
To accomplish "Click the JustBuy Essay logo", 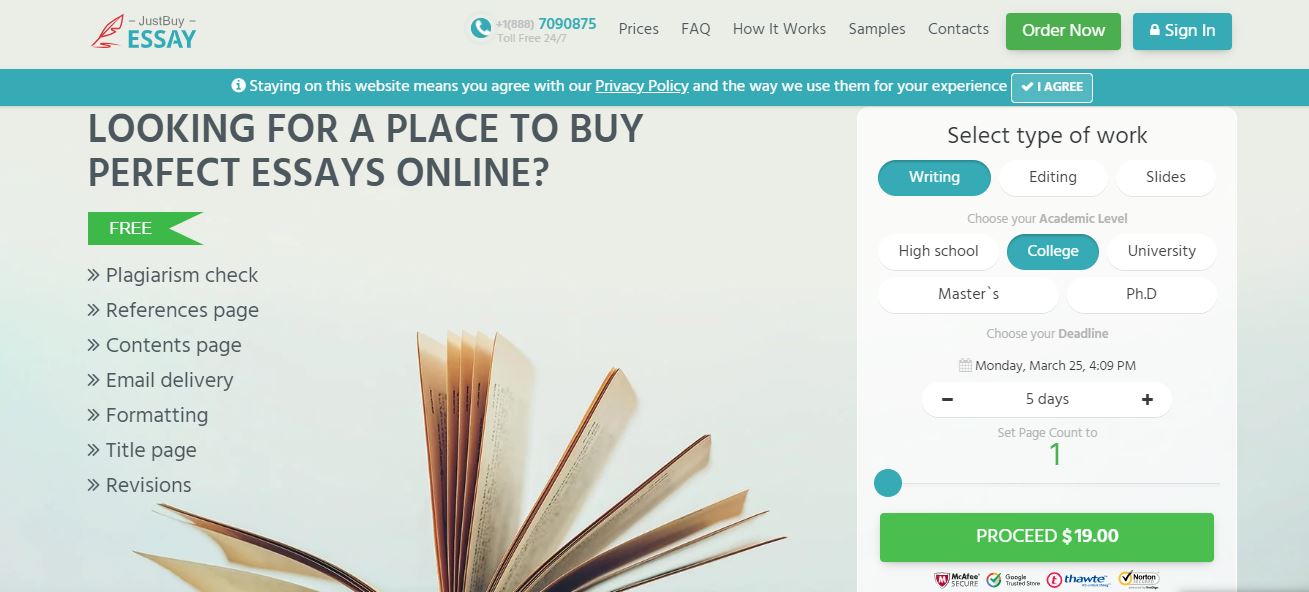I will point(144,31).
